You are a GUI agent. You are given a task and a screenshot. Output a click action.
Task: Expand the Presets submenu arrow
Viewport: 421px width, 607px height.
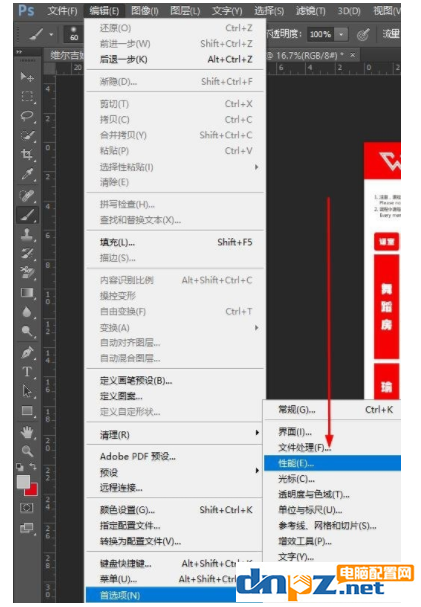click(257, 471)
